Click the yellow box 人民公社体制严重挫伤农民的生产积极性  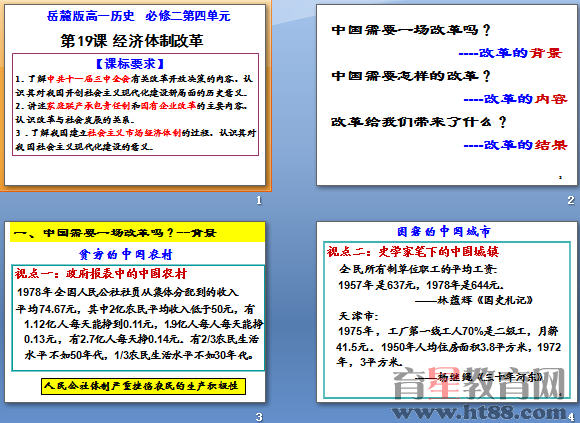pos(143,386)
